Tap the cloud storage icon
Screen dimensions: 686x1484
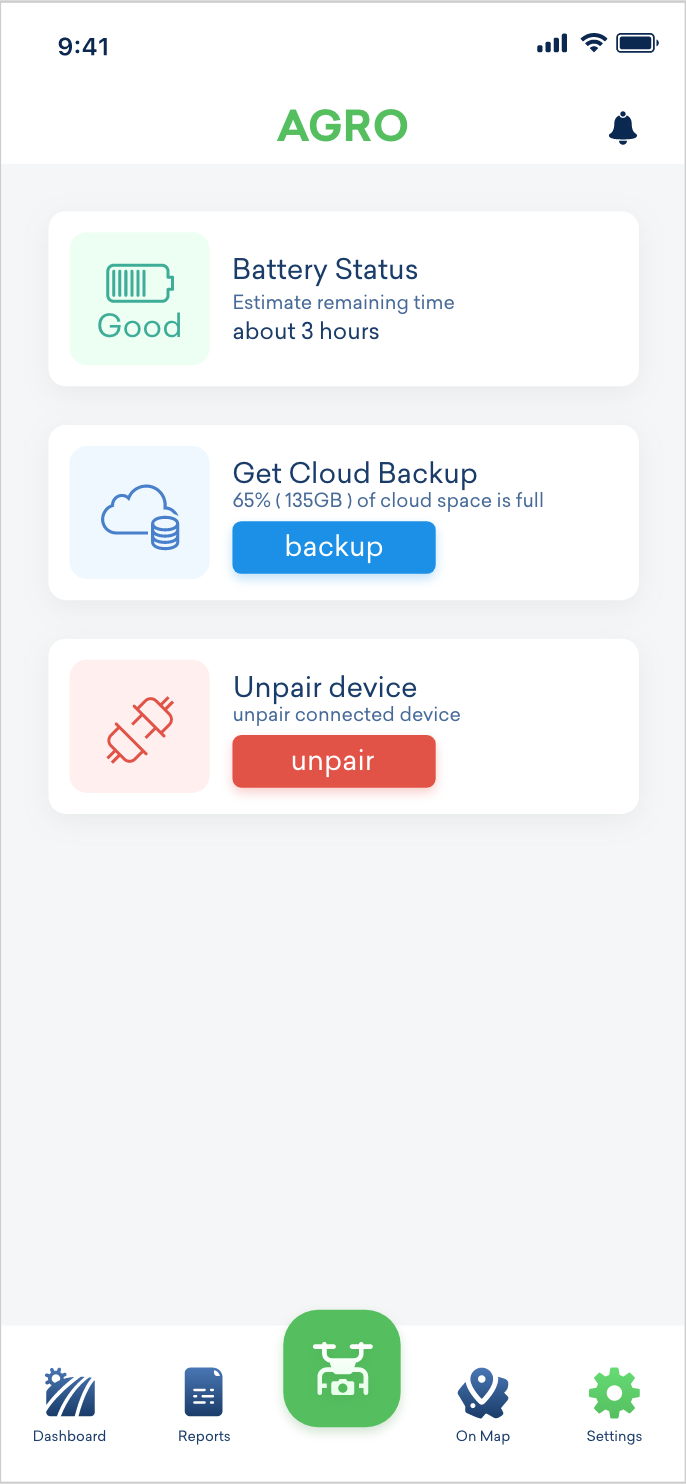(139, 513)
